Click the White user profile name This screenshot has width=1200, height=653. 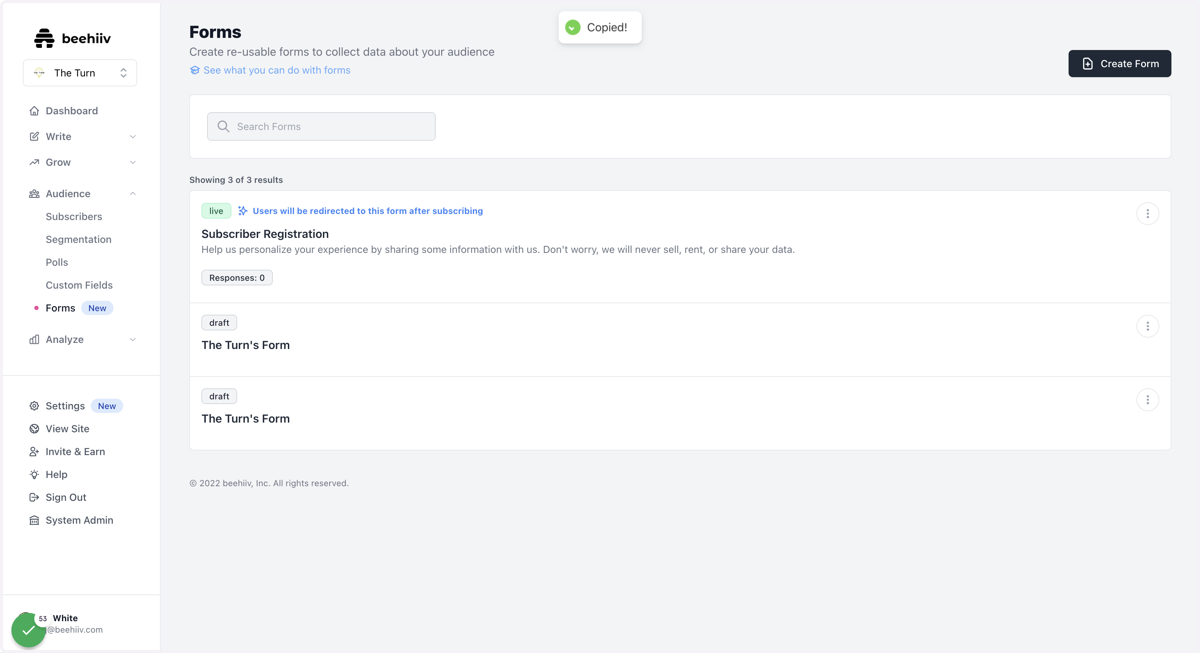click(x=65, y=619)
